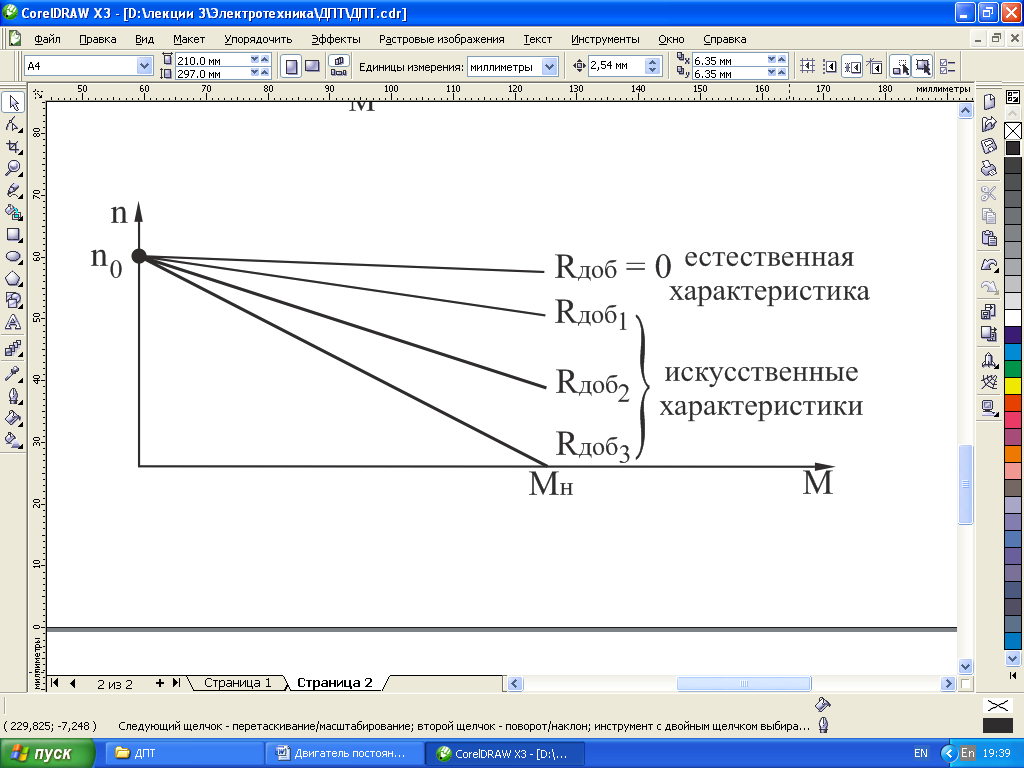Viewport: 1024px width, 768px height.
Task: Open the Файл menu
Action: (47, 39)
